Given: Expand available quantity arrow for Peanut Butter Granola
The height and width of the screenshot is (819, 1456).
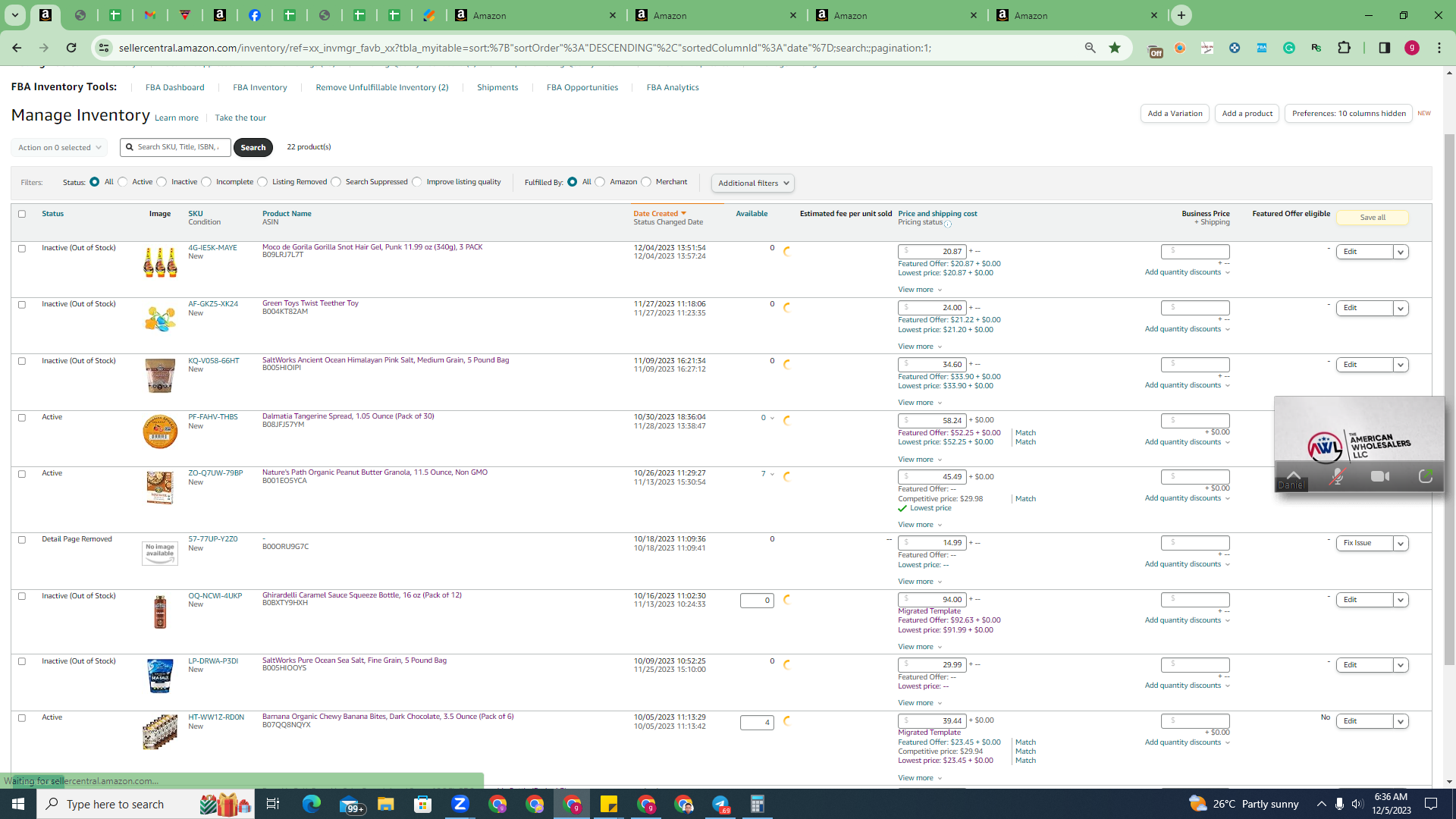Looking at the screenshot, I should point(772,475).
